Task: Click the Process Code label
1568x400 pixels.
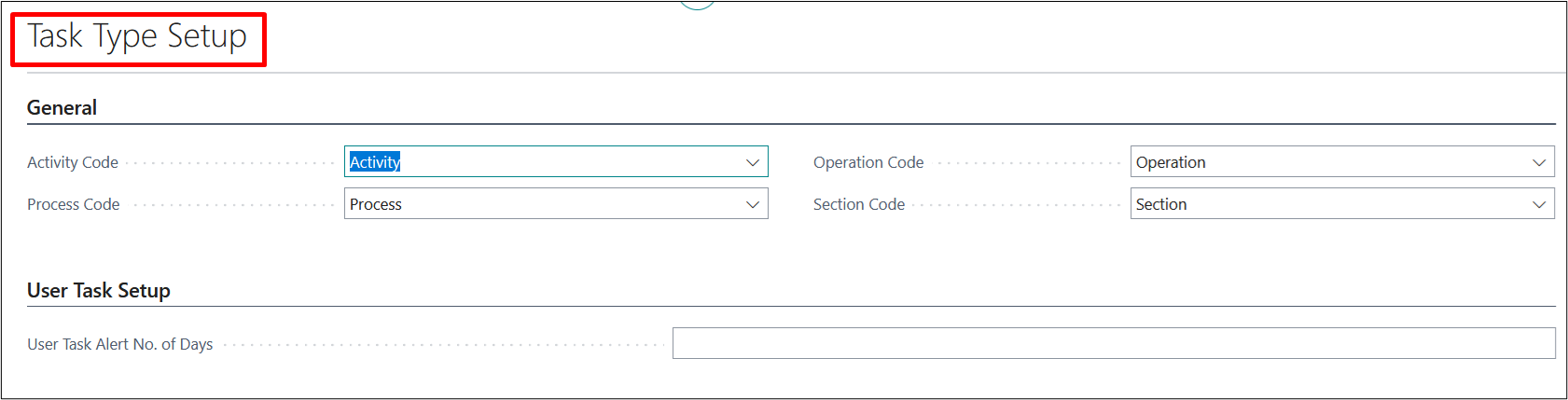Action: (74, 204)
